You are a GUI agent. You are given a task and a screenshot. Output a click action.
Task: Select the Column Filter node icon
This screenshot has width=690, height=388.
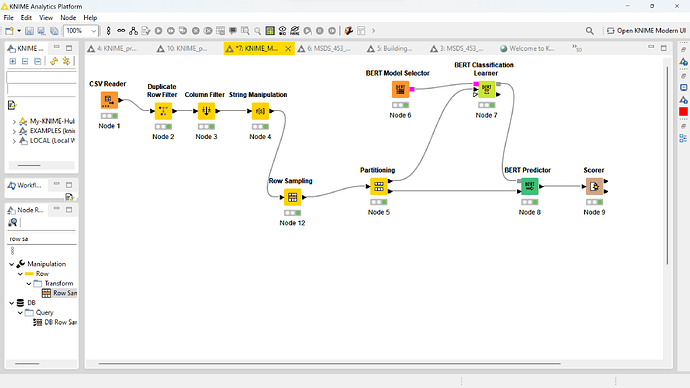(x=206, y=111)
